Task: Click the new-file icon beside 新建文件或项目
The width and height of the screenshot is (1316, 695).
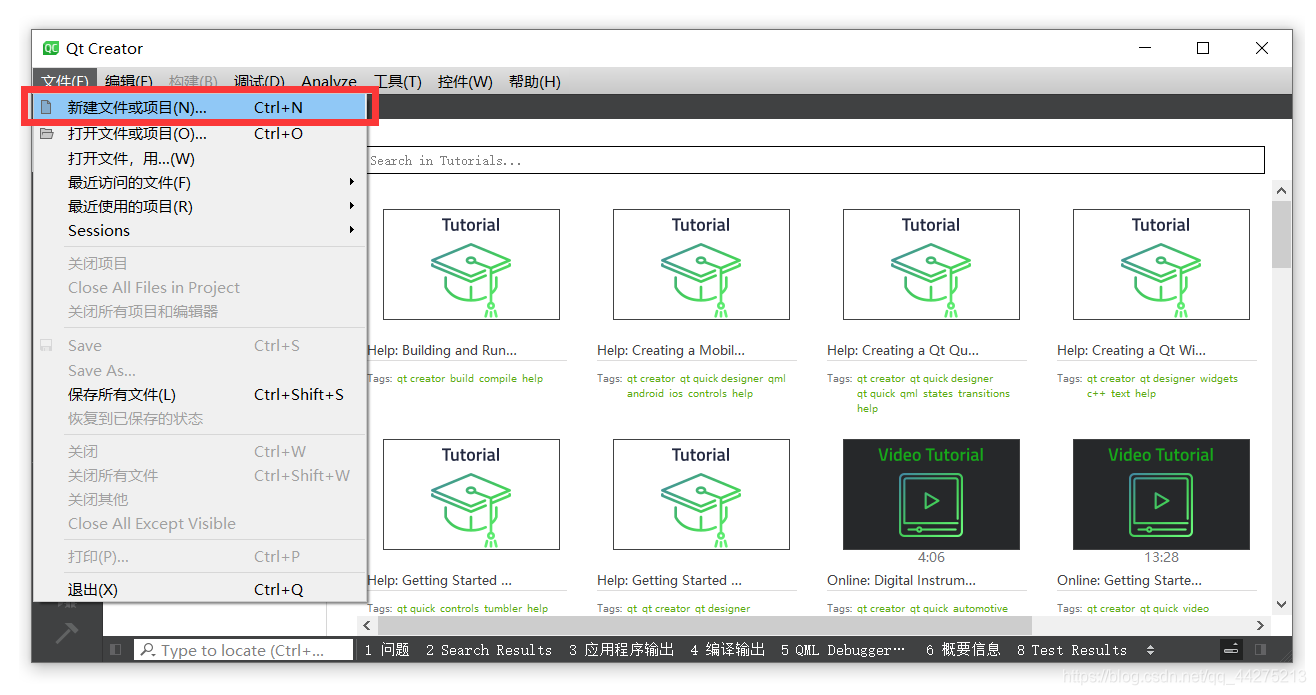Action: coord(46,108)
